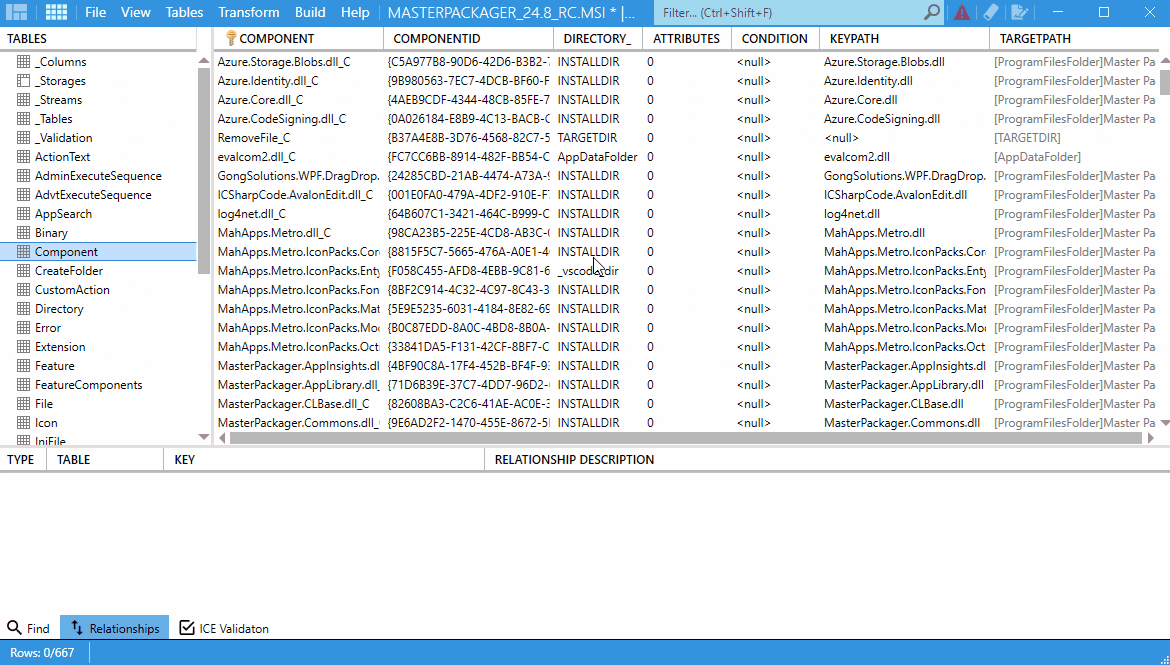Click the edit notes pencil icon
The width and height of the screenshot is (1170, 665).
(x=1019, y=12)
